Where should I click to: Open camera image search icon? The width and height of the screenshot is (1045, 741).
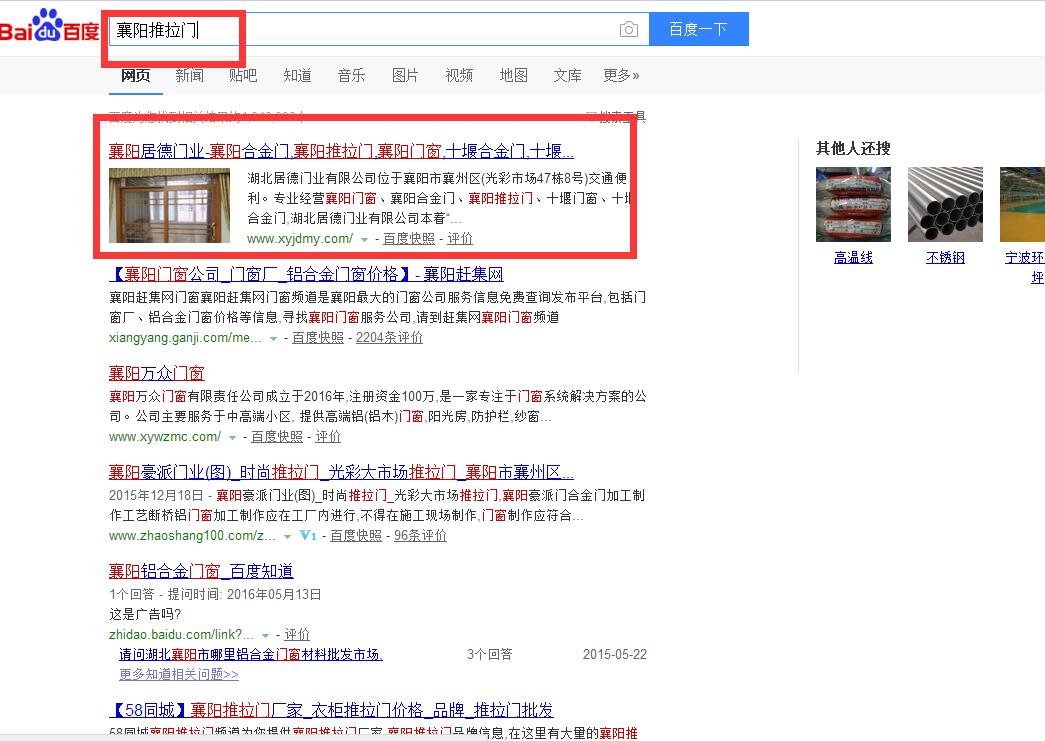[628, 29]
